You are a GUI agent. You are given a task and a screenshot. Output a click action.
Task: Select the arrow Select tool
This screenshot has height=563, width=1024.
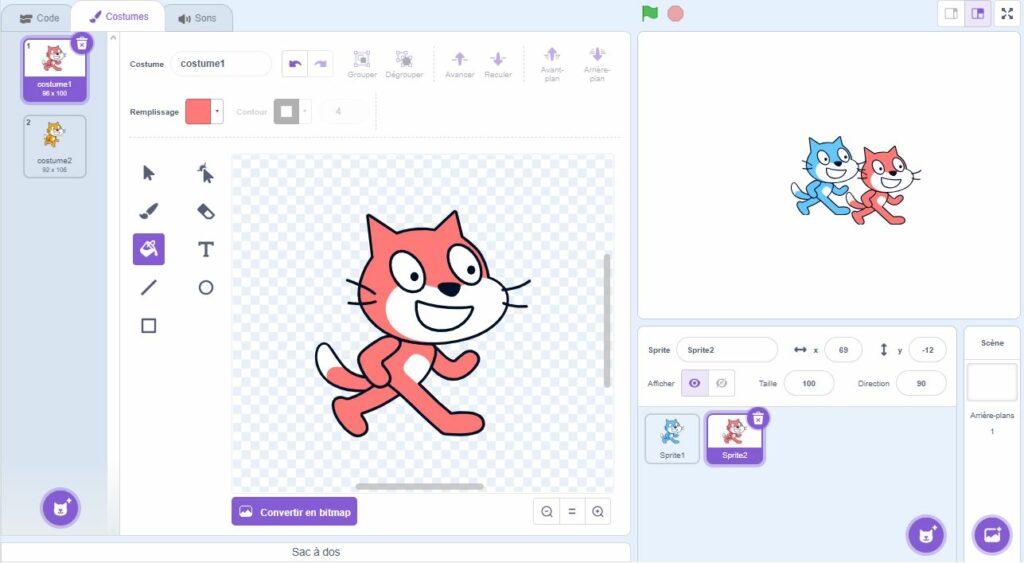149,173
